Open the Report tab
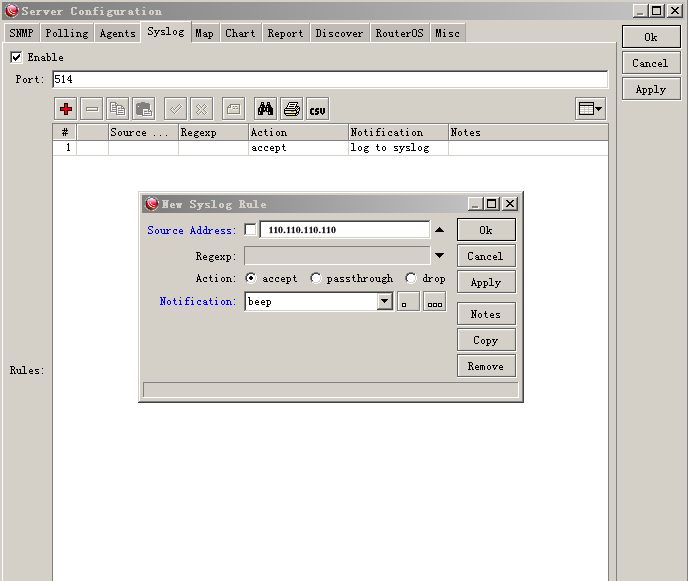688x581 pixels. tap(285, 33)
